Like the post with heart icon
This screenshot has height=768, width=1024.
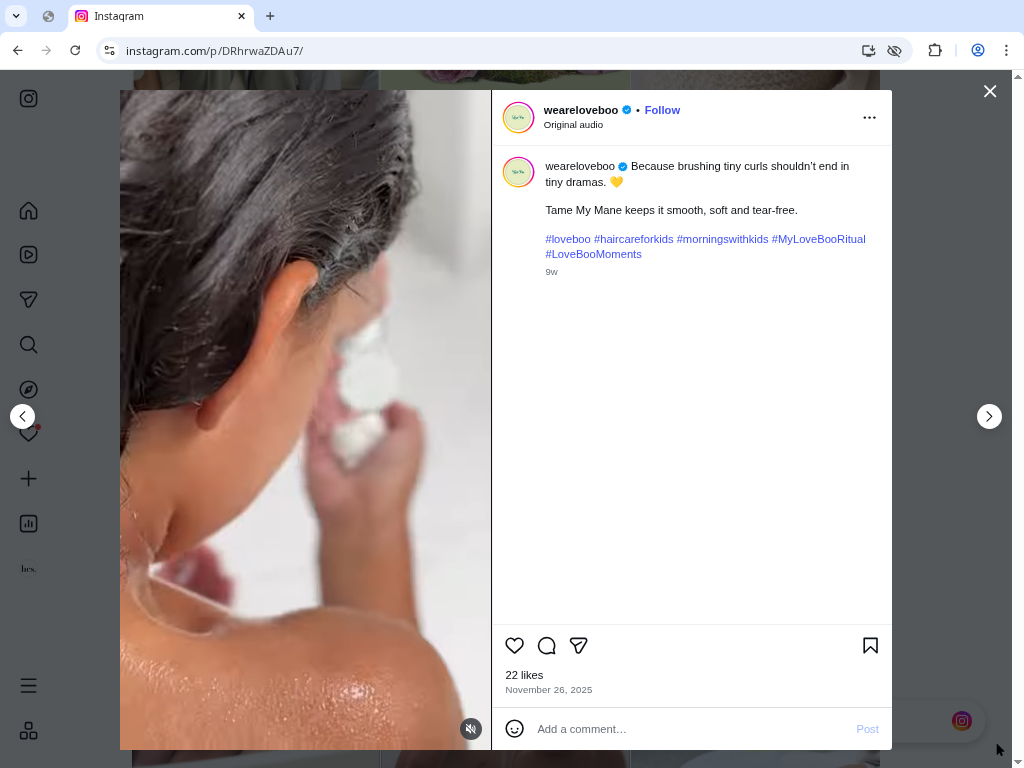click(x=514, y=646)
